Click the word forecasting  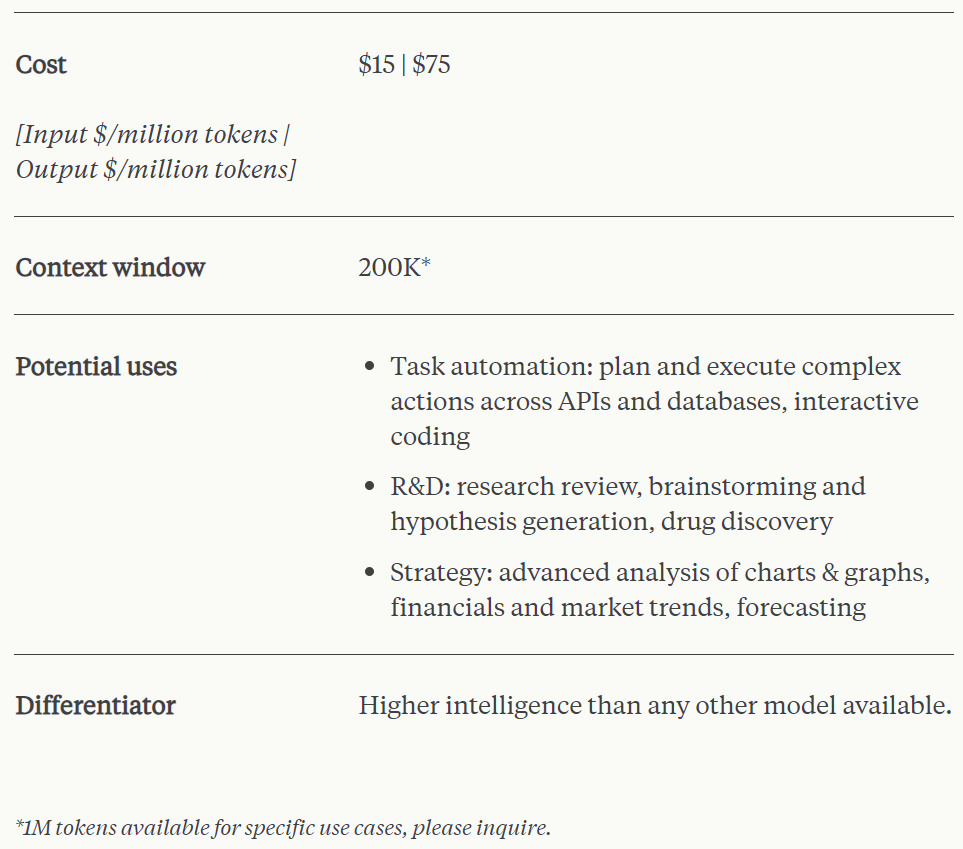pyautogui.click(x=801, y=607)
